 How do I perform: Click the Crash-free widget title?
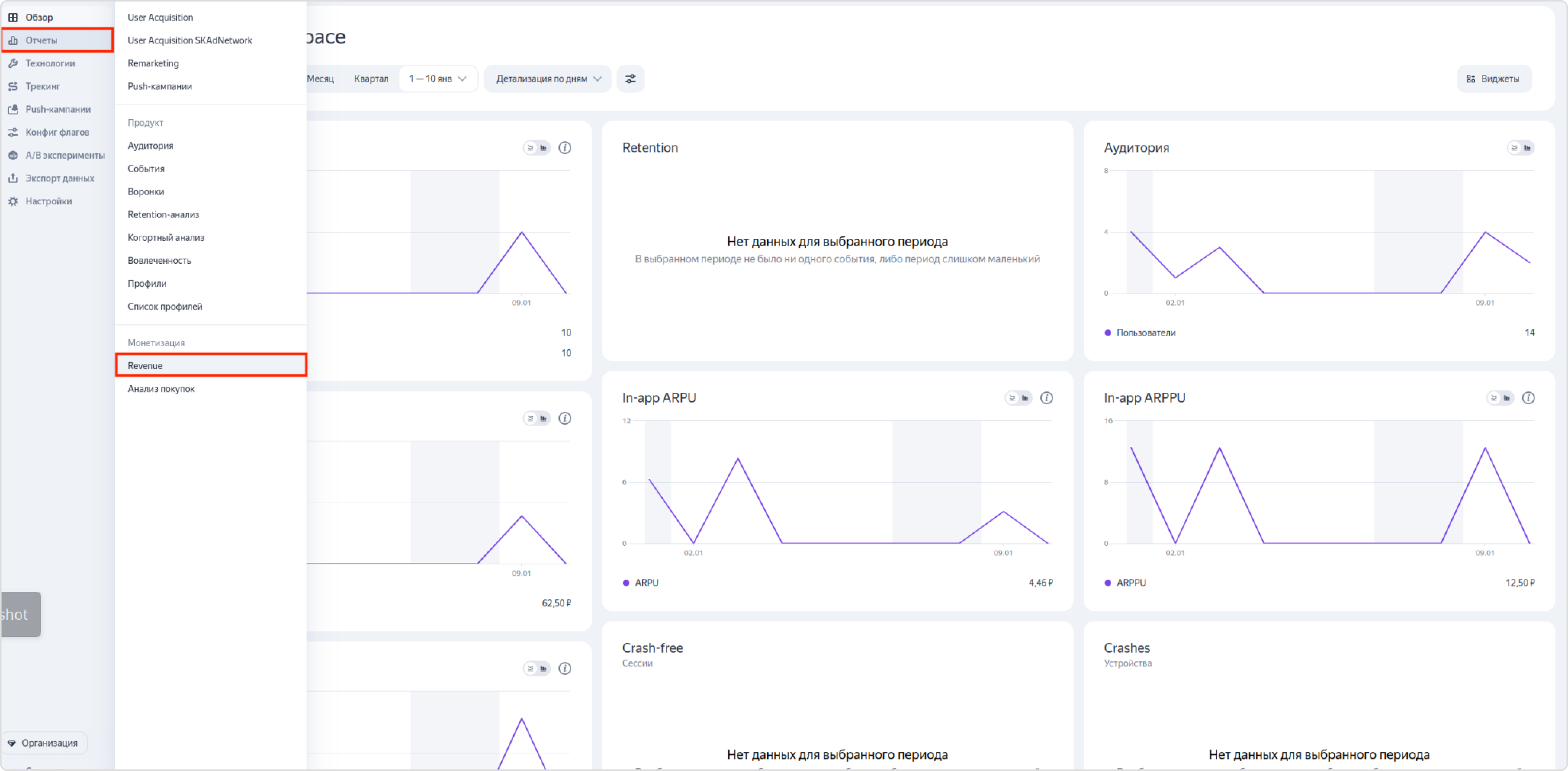pos(652,648)
